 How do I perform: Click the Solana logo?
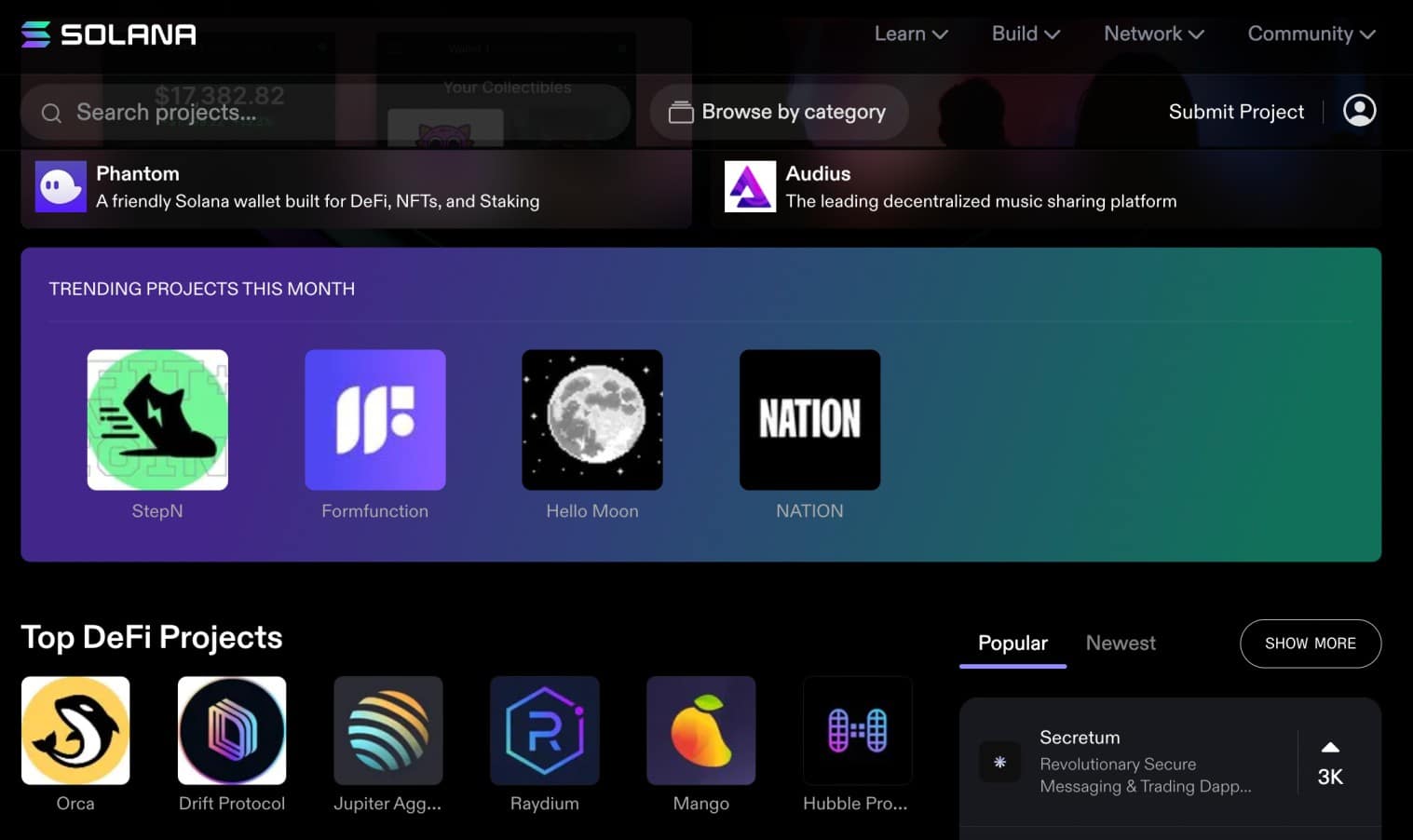click(108, 34)
